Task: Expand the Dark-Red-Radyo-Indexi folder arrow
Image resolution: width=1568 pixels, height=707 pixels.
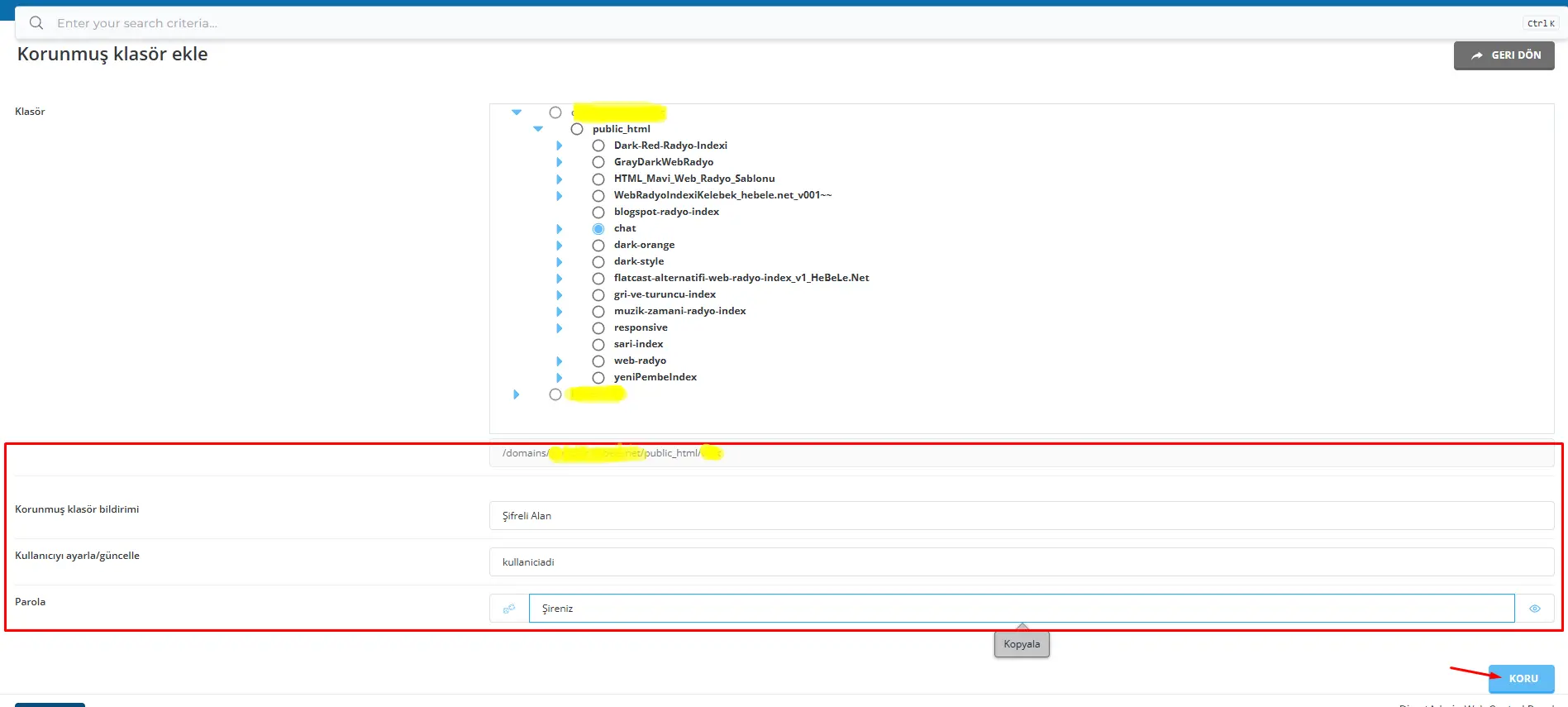Action: tap(560, 146)
